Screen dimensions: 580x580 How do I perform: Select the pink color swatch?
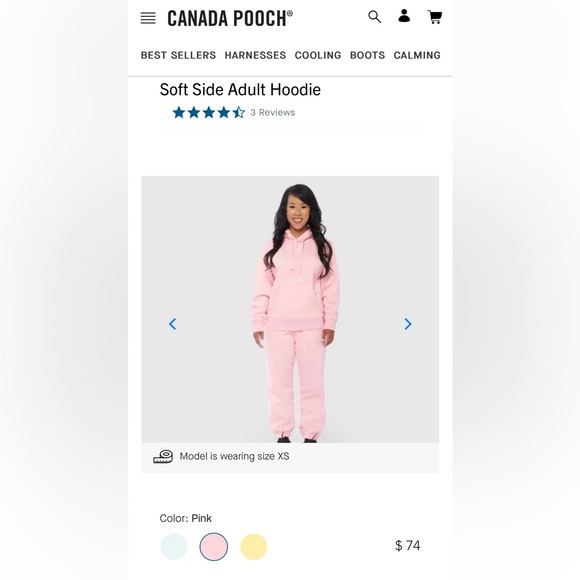214,546
